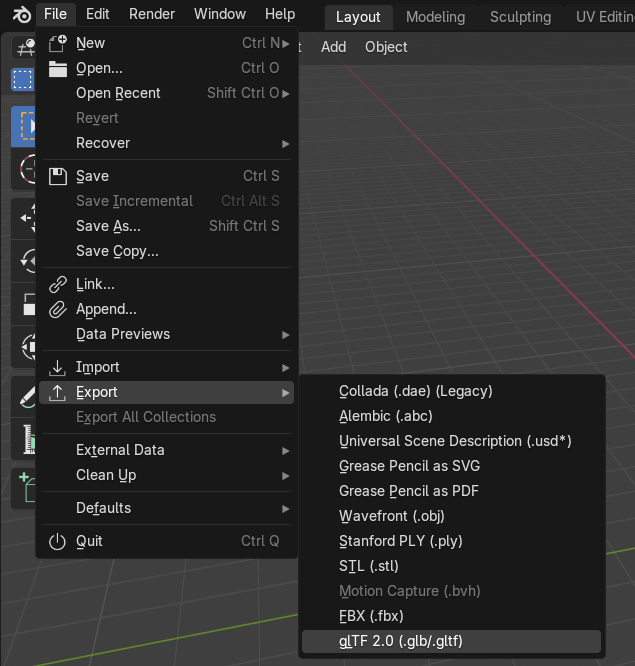Click the Quit power icon
The image size is (635, 666).
pos(57,541)
